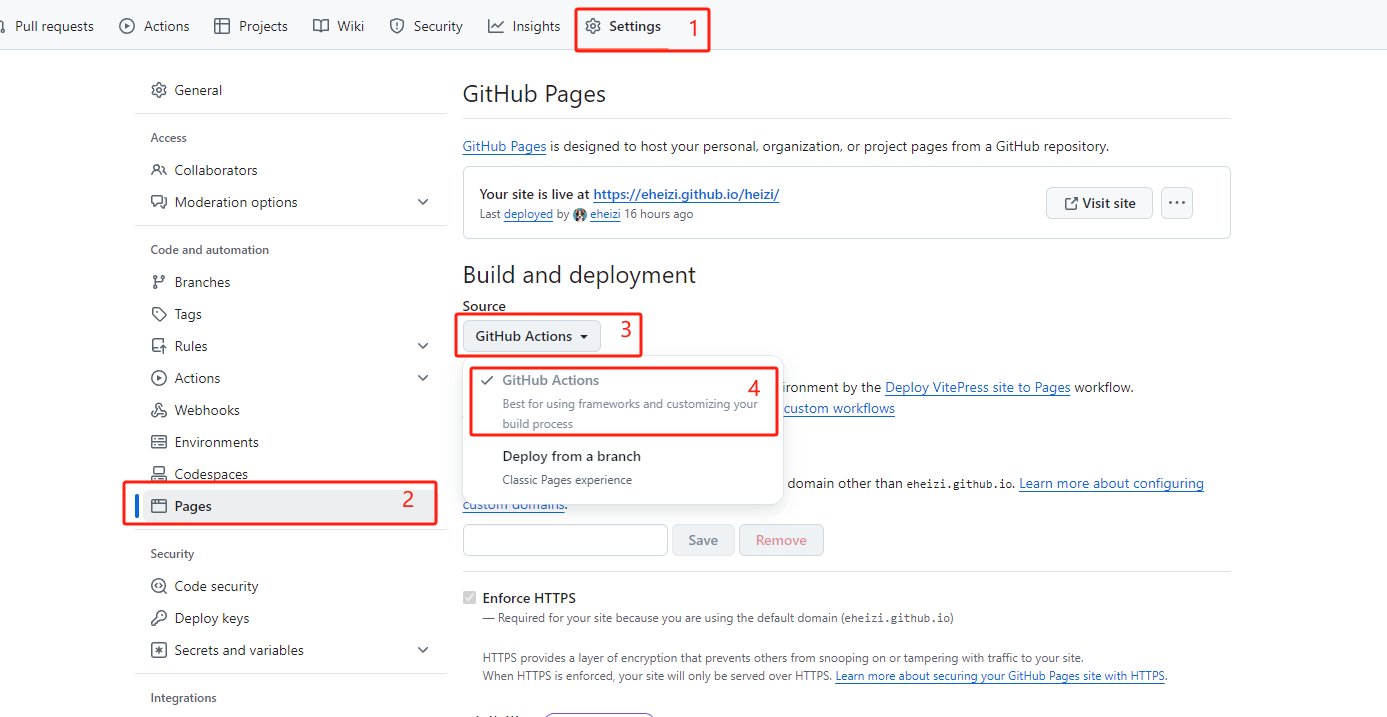
Task: Choose Deploy from a branch option
Action: pos(571,456)
